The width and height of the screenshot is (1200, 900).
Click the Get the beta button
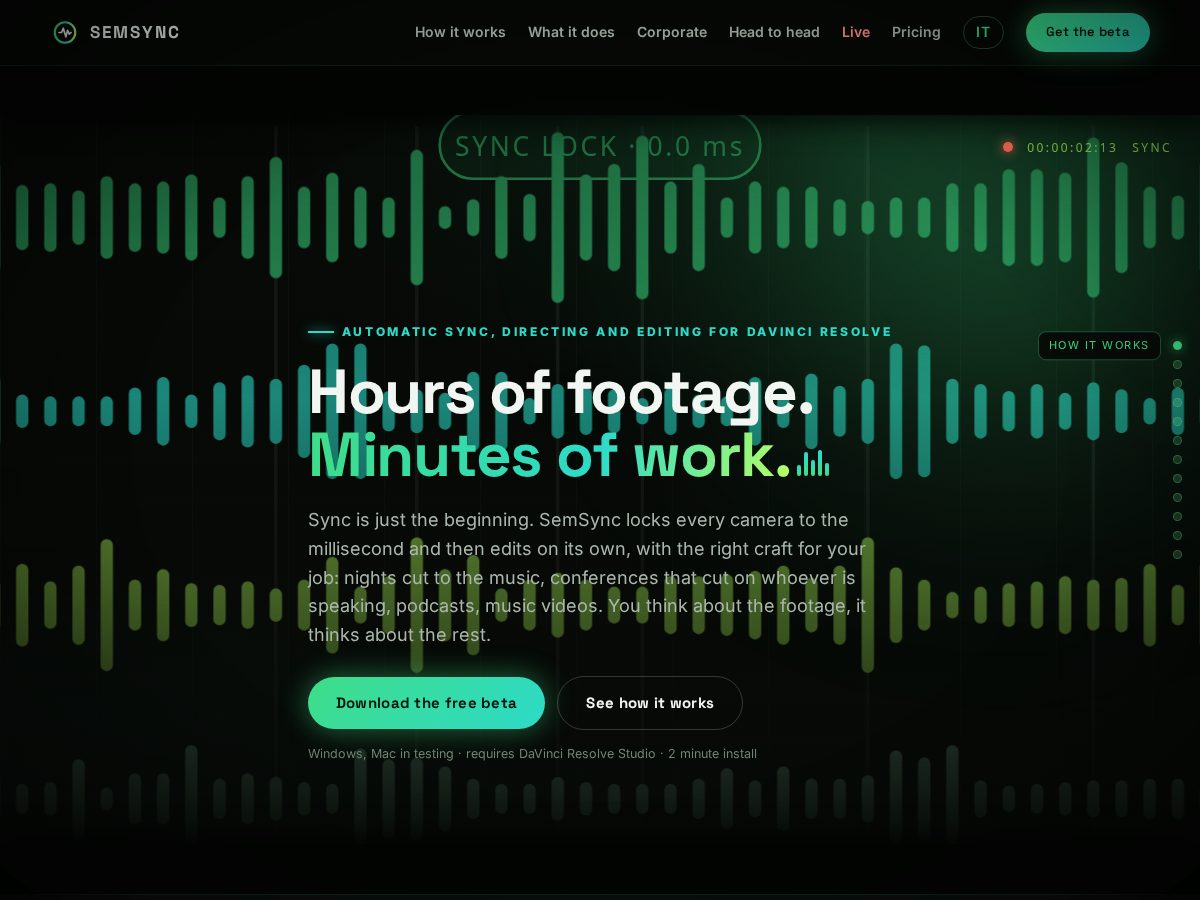tap(1088, 32)
